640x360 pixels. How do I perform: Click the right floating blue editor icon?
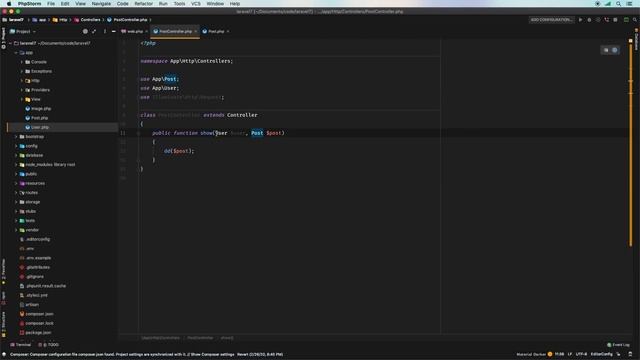coord(615,50)
